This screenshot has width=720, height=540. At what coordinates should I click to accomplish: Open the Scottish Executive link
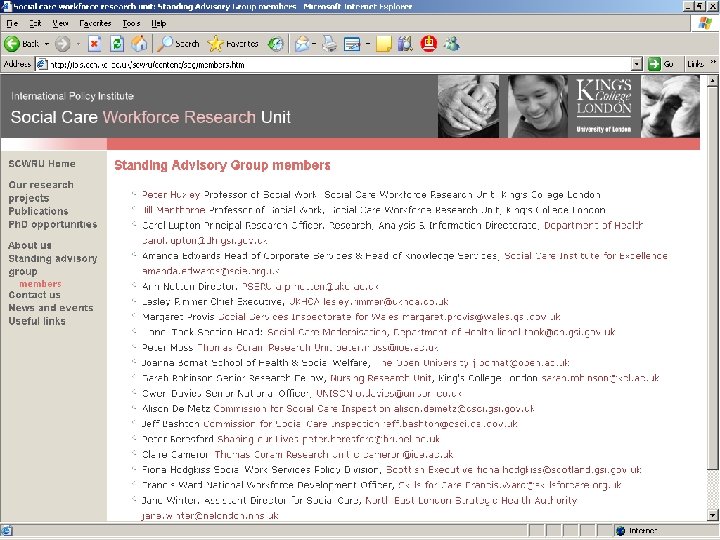point(429,470)
